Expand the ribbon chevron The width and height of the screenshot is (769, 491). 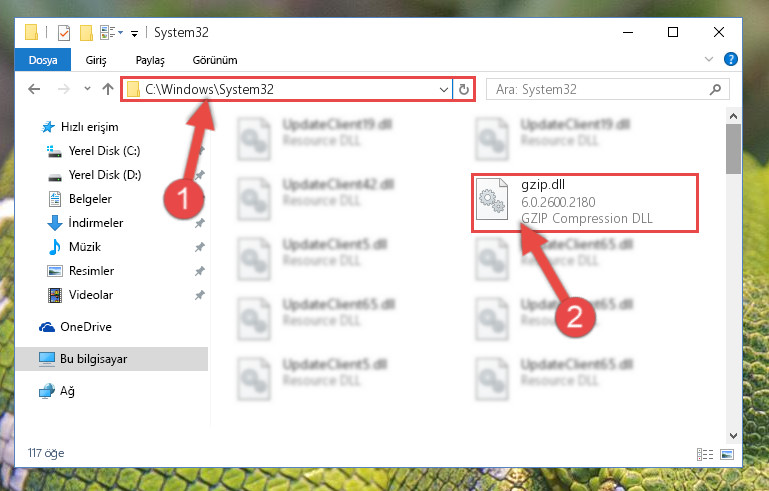[708, 59]
